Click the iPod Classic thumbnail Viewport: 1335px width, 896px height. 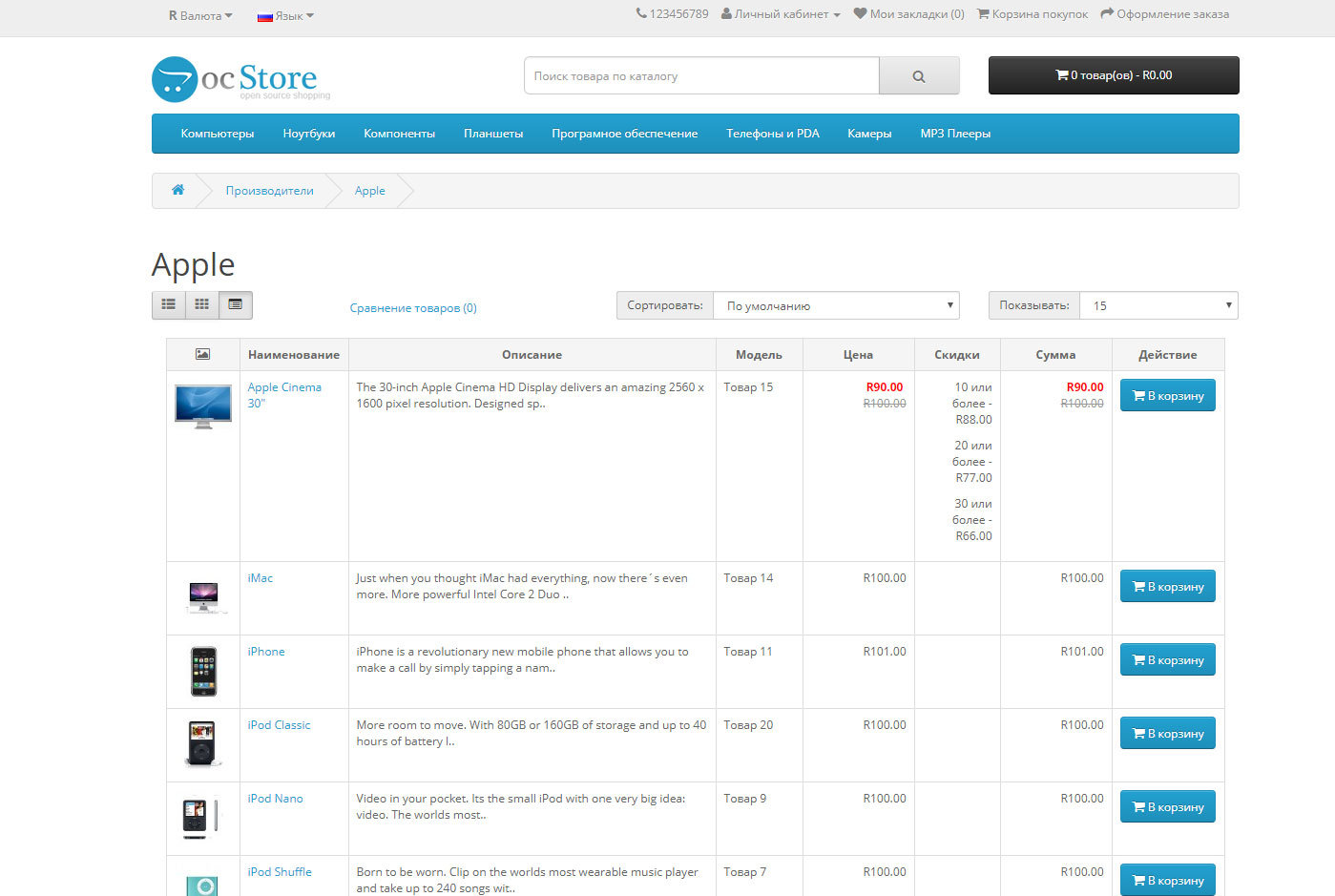pos(202,744)
